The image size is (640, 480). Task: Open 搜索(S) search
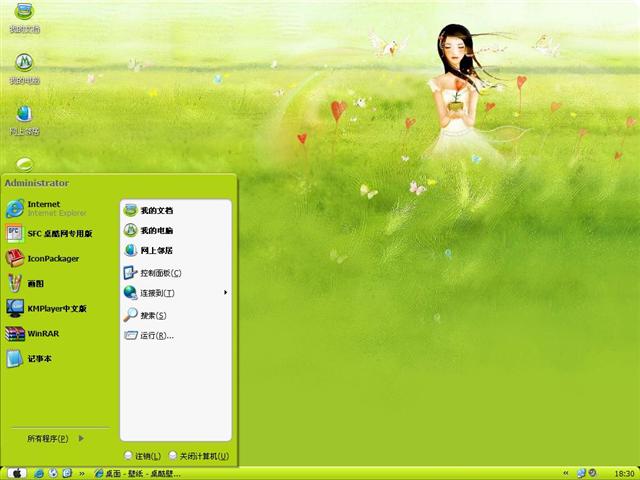point(145,315)
